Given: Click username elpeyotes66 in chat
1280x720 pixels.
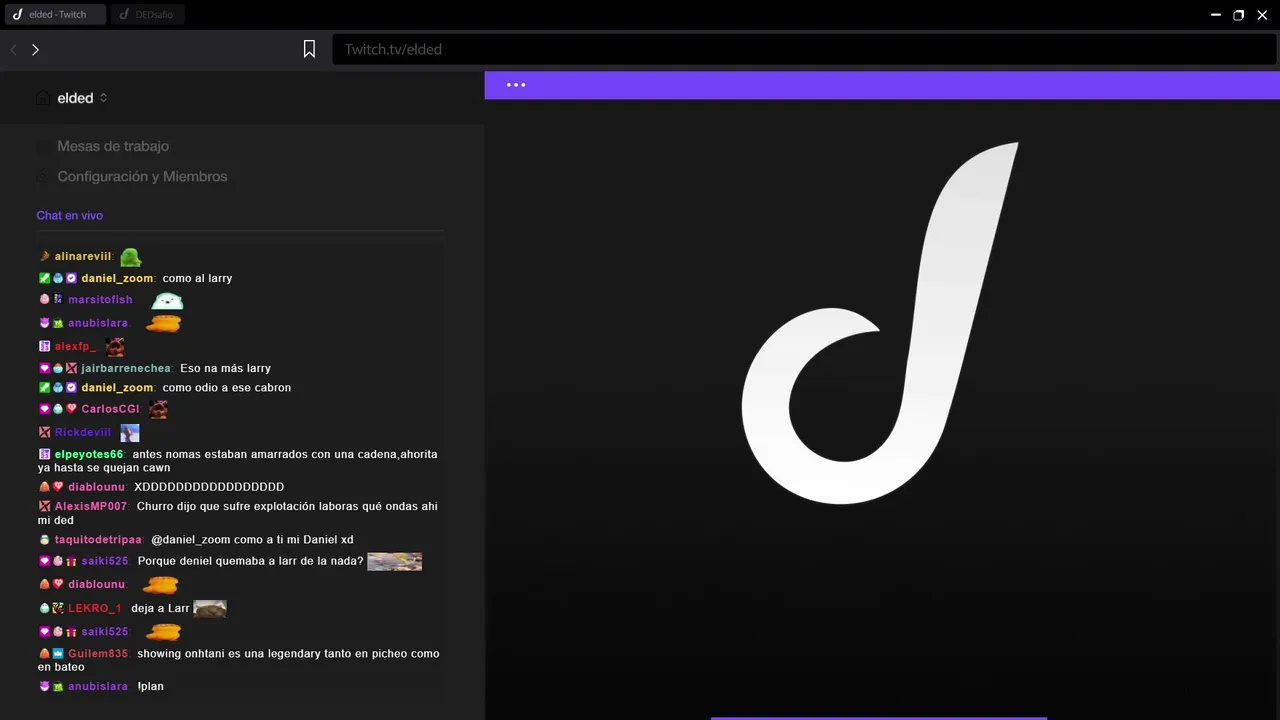Looking at the screenshot, I should point(89,454).
